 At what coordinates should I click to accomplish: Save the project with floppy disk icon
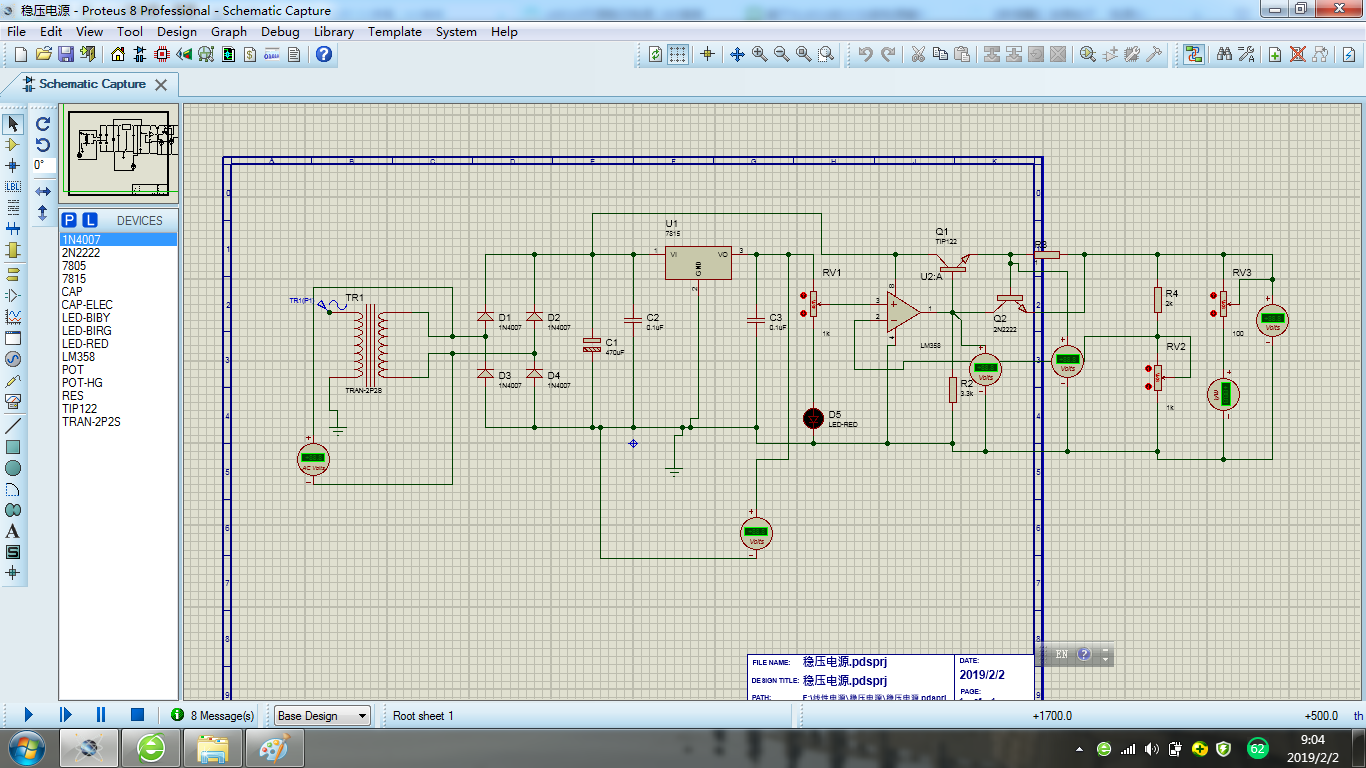65,54
